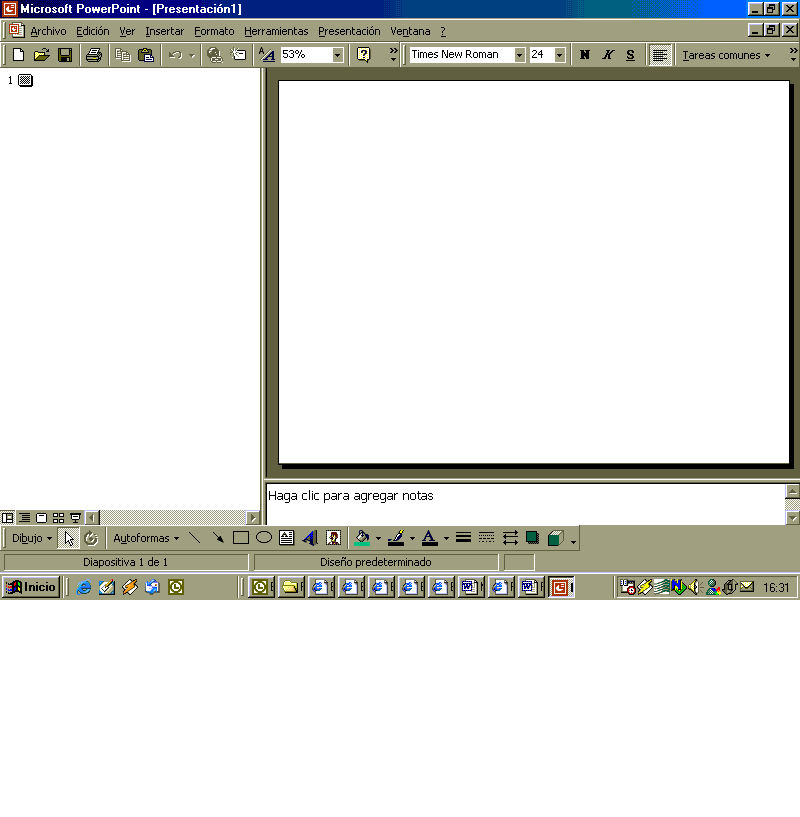Choose Arrow Style on drawing toolbar
The width and height of the screenshot is (800, 817).
coord(510,538)
